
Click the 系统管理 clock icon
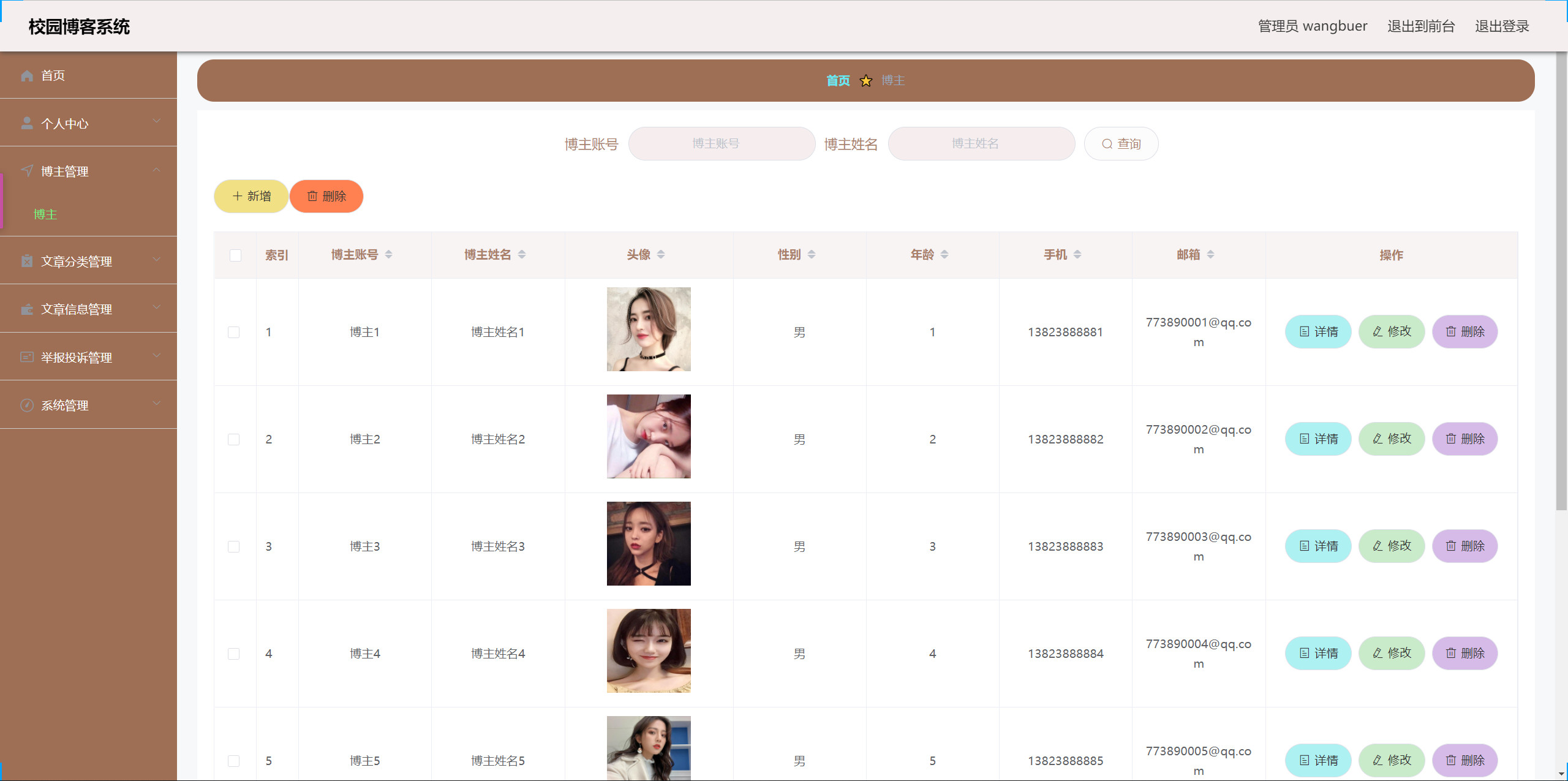click(27, 405)
